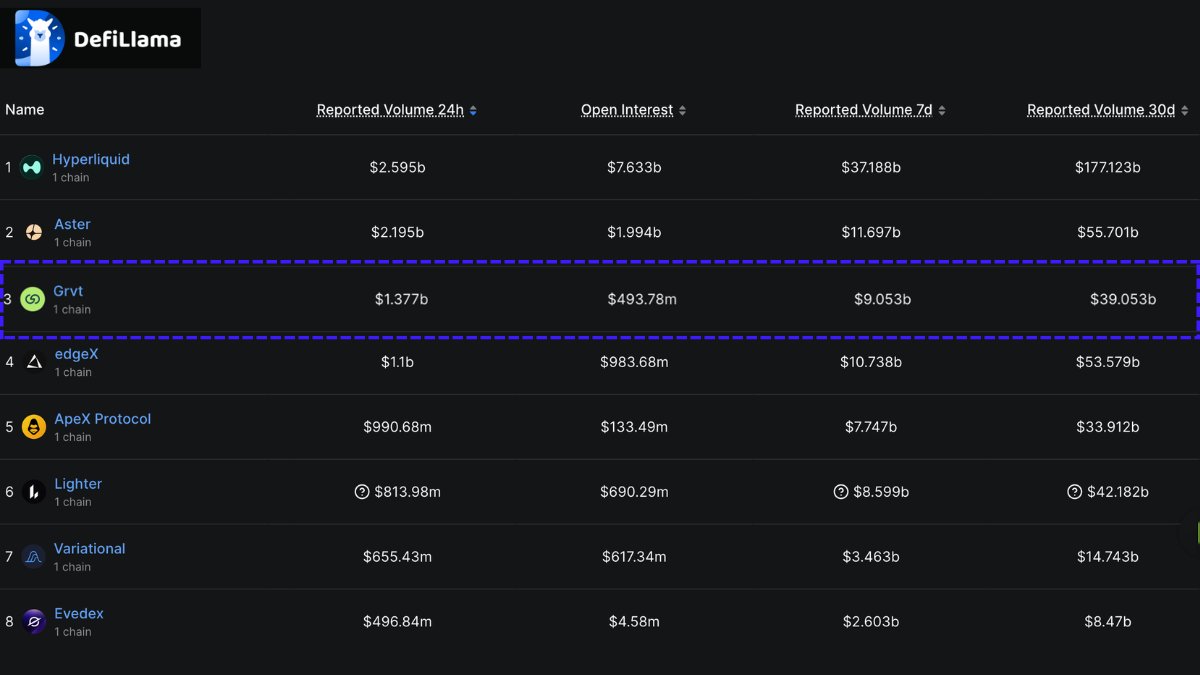Image resolution: width=1200 pixels, height=675 pixels.
Task: Click the Lighter protocol icon
Action: (x=33, y=492)
